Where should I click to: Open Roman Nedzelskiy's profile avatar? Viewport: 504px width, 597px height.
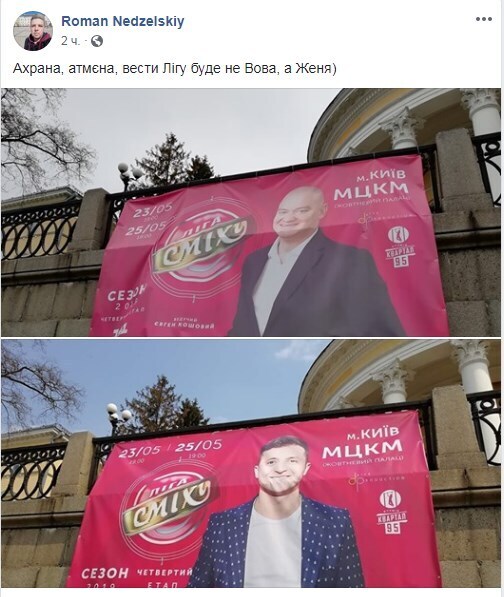pyautogui.click(x=33, y=31)
